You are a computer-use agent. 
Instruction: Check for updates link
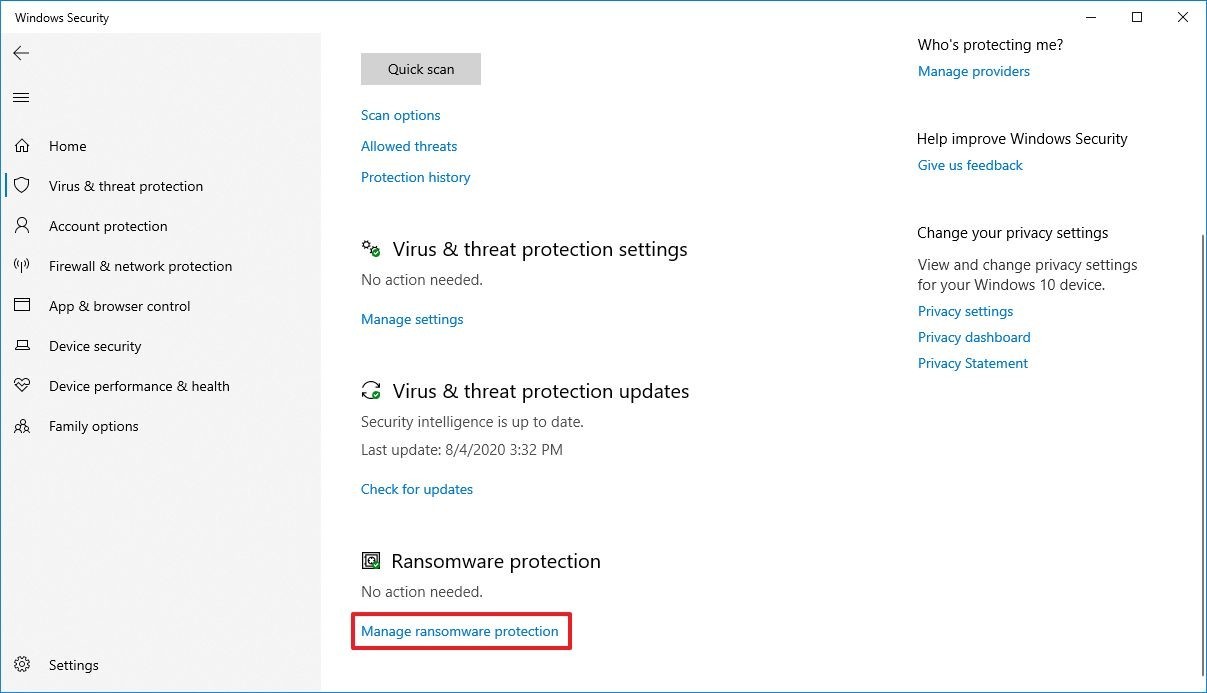pyautogui.click(x=417, y=489)
